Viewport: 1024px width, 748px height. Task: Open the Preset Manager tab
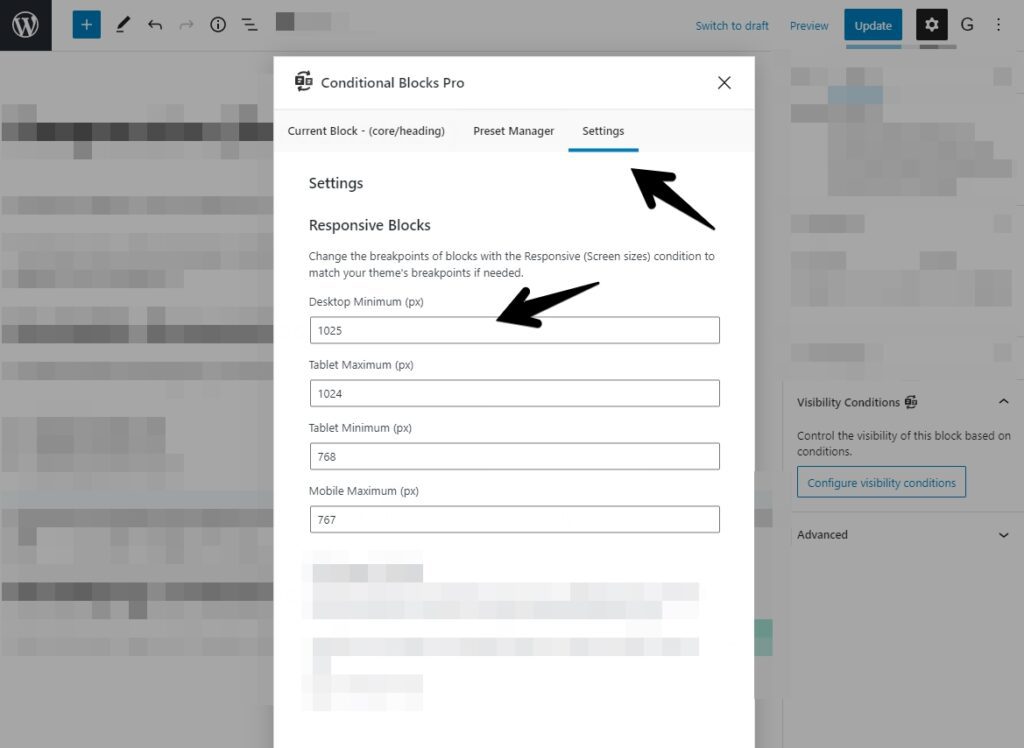pyautogui.click(x=513, y=131)
